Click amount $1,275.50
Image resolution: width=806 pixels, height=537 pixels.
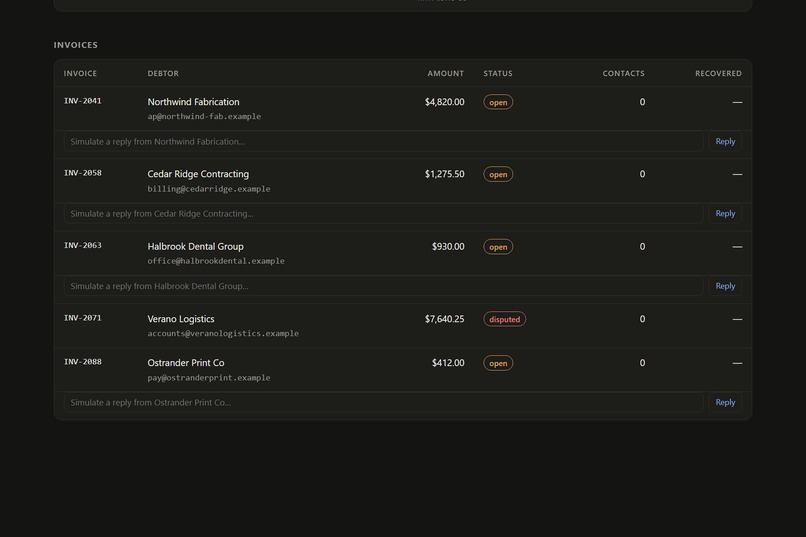[x=445, y=174]
